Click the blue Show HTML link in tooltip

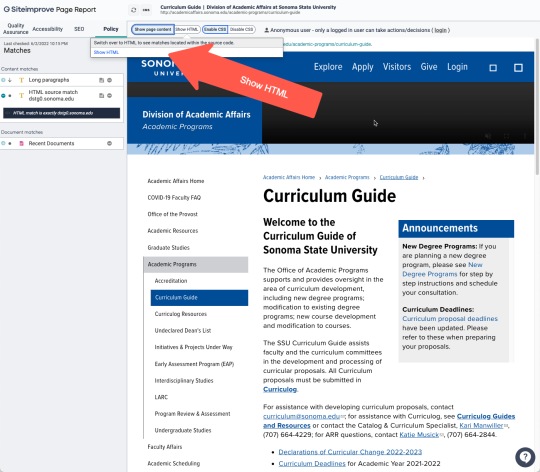pyautogui.click(x=106, y=52)
